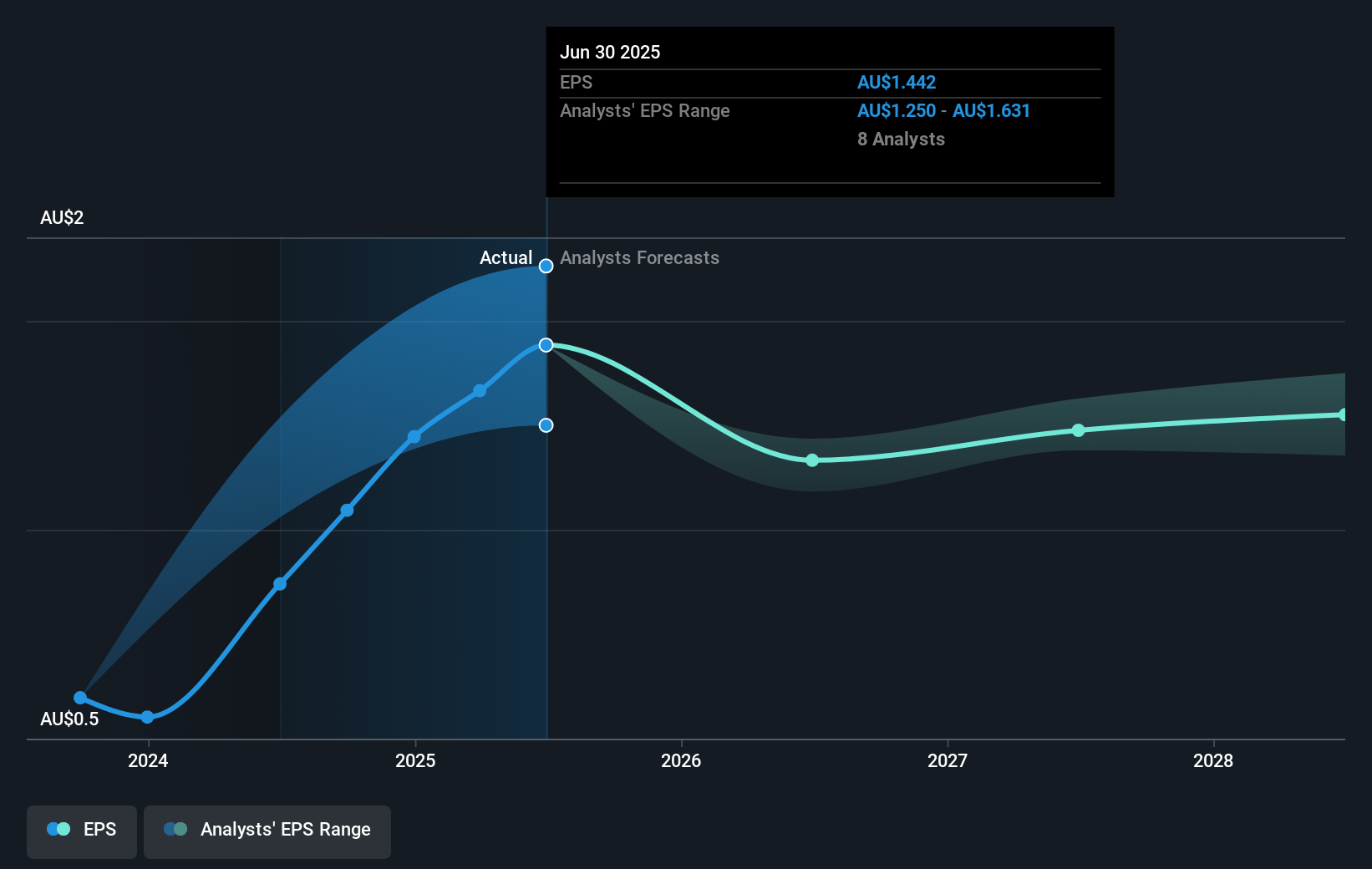Click the final forecast point at mid-2028

coord(1344,414)
